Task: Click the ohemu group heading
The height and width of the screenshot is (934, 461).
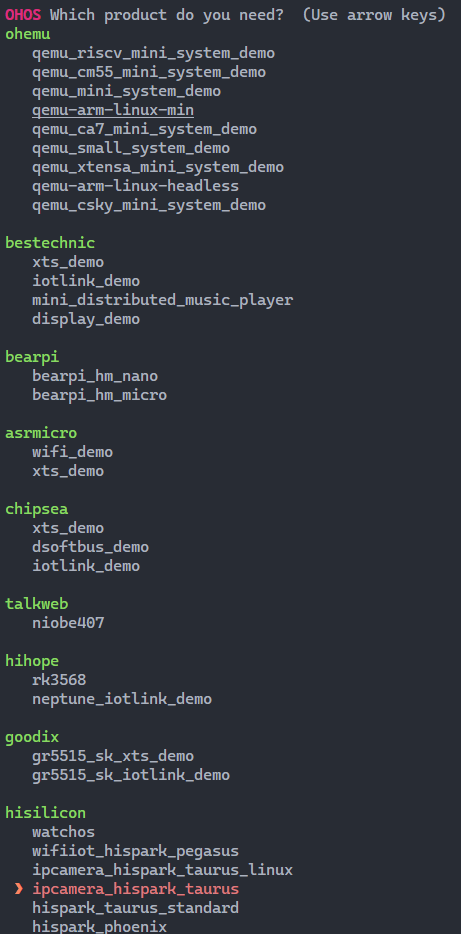Action: click(x=28, y=34)
